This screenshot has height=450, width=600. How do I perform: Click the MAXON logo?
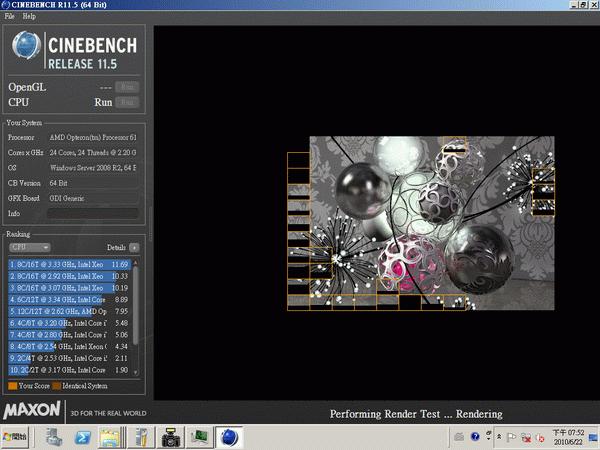(32, 410)
